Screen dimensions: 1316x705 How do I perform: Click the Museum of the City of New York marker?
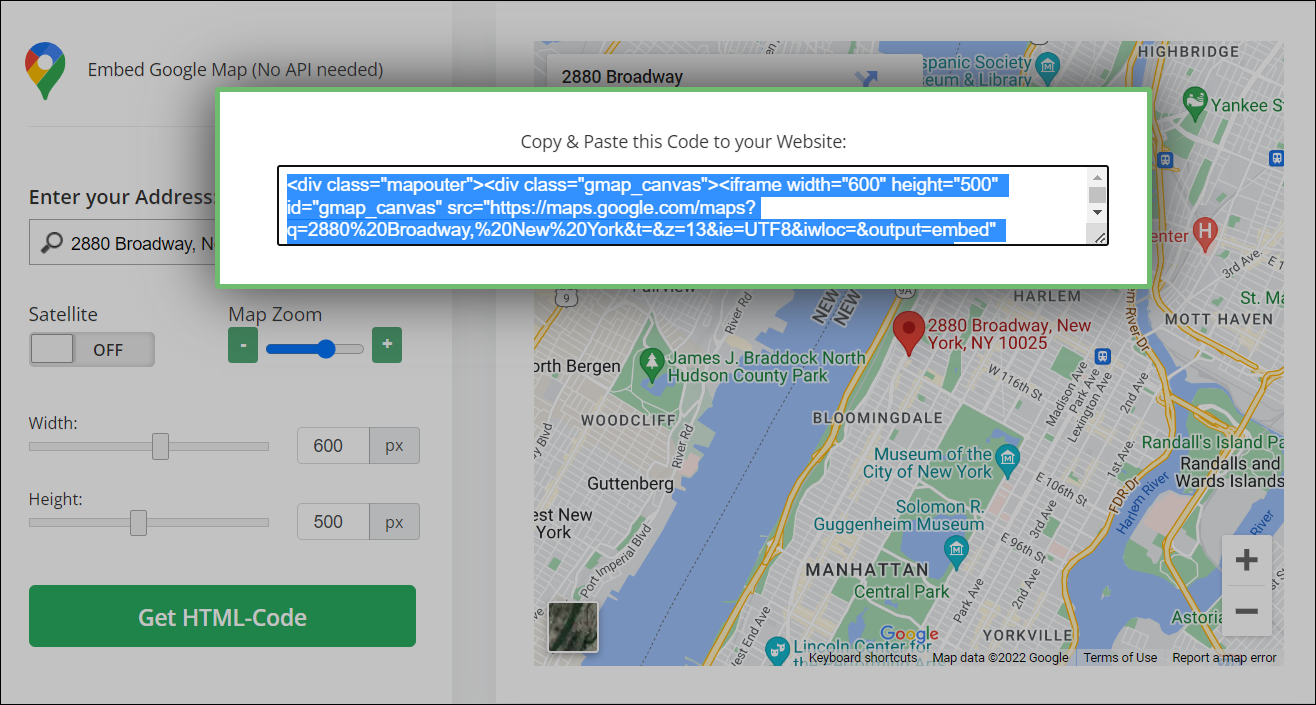[1007, 460]
